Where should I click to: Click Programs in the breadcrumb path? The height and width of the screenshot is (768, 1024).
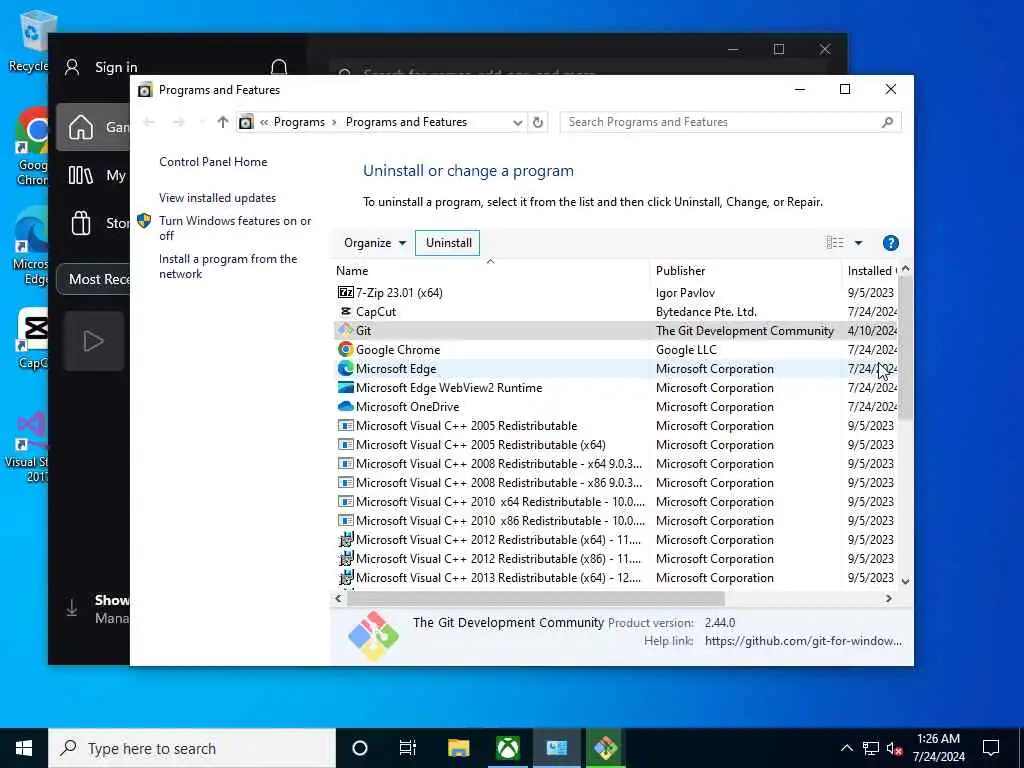tap(299, 122)
